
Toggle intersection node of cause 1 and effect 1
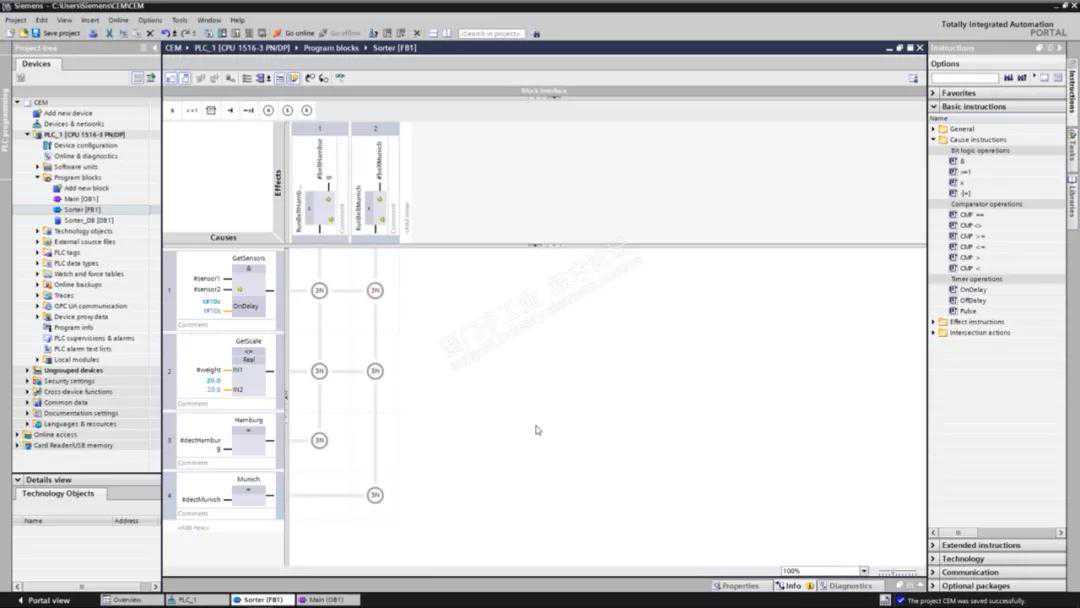(x=319, y=291)
